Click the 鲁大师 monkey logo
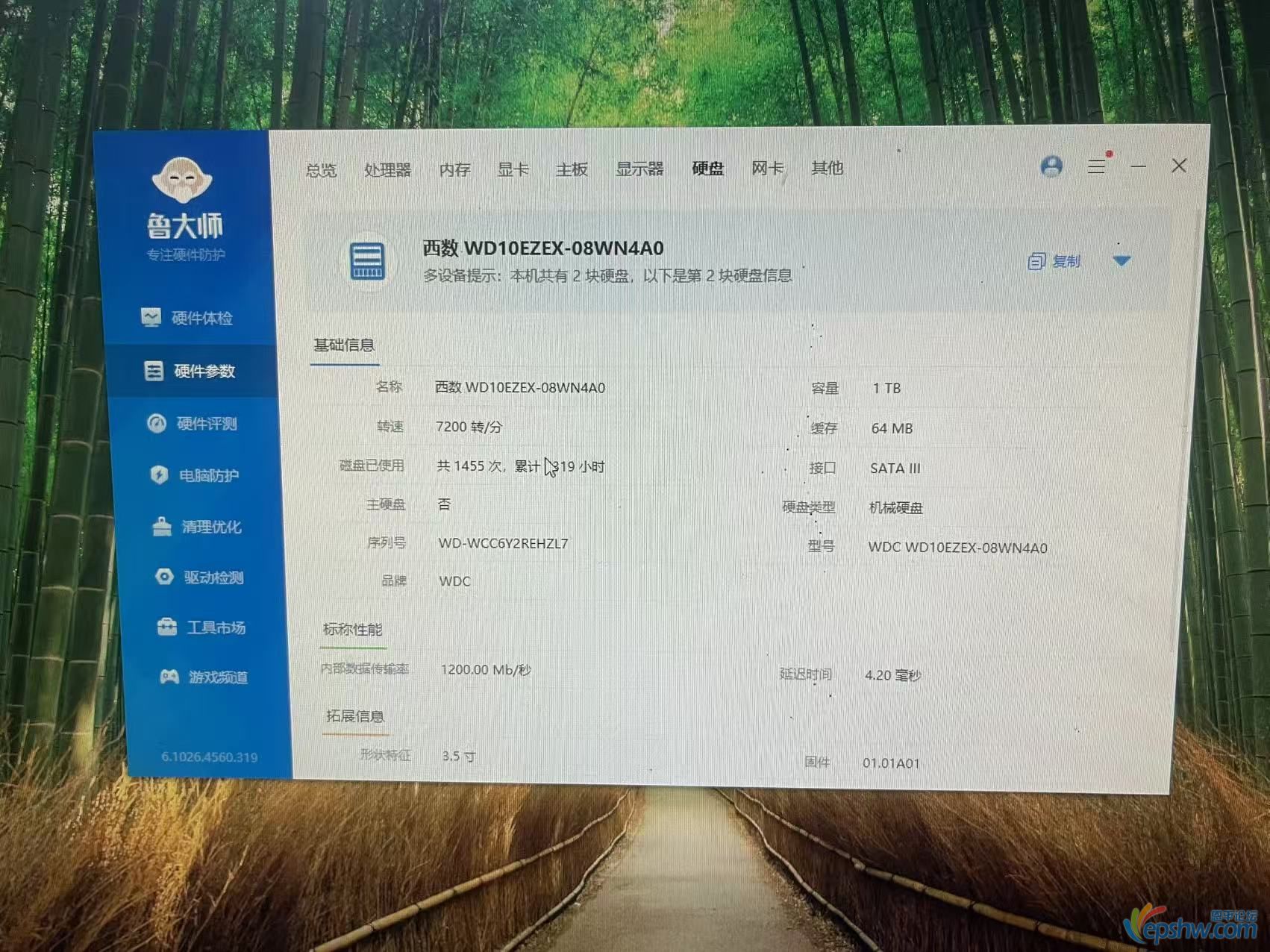This screenshot has height=952, width=1270. click(x=183, y=181)
